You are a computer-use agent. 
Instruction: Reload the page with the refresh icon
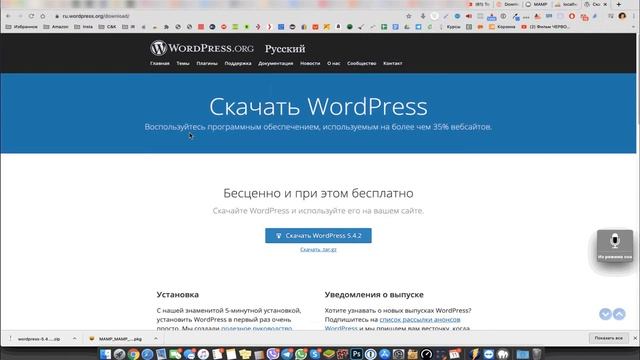31,16
